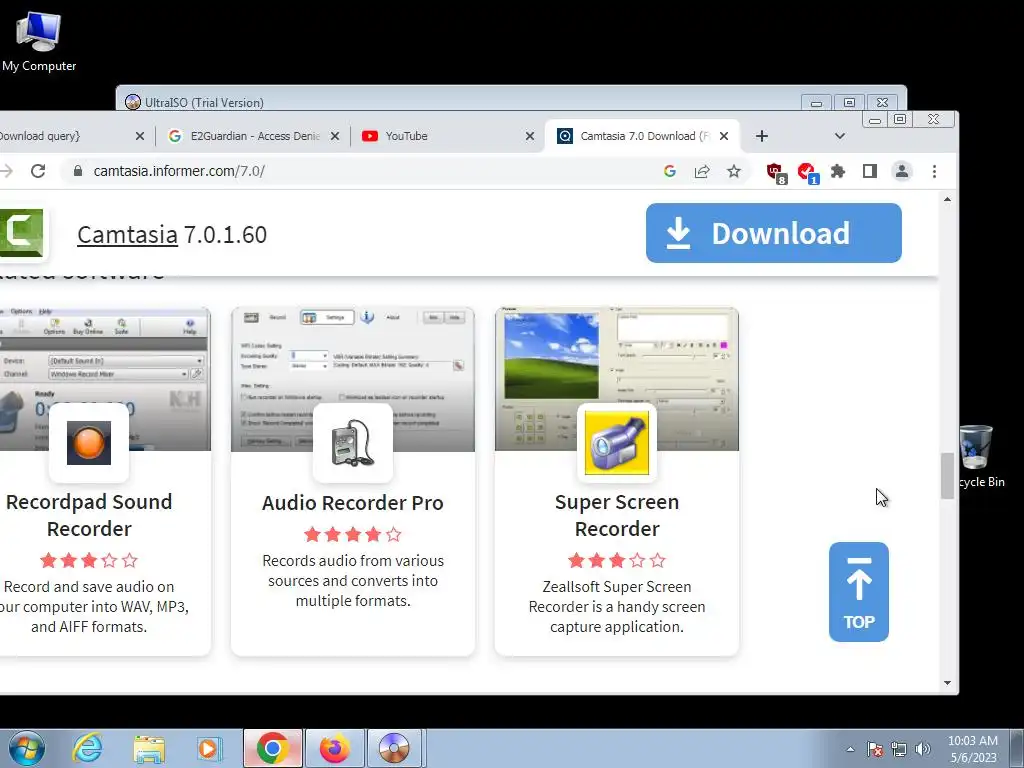Click the site lock security icon

point(78,171)
